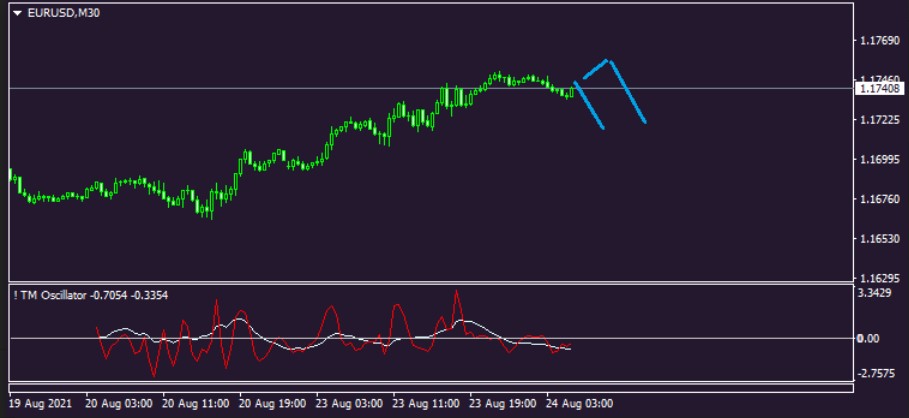
Task: Click the last green candlestick on chart
Action: pyautogui.click(x=571, y=93)
